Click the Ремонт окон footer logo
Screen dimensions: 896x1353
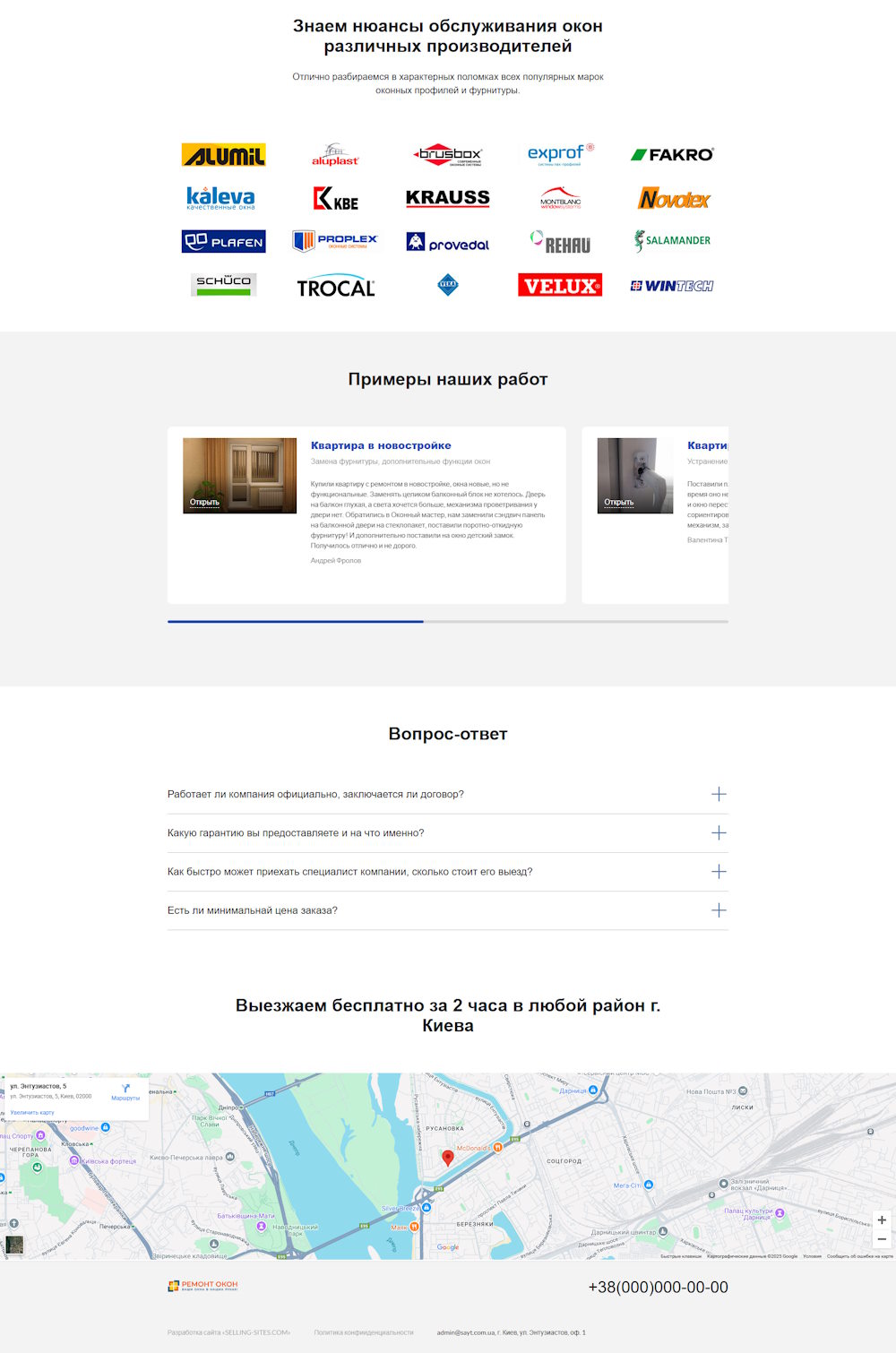[202, 1286]
